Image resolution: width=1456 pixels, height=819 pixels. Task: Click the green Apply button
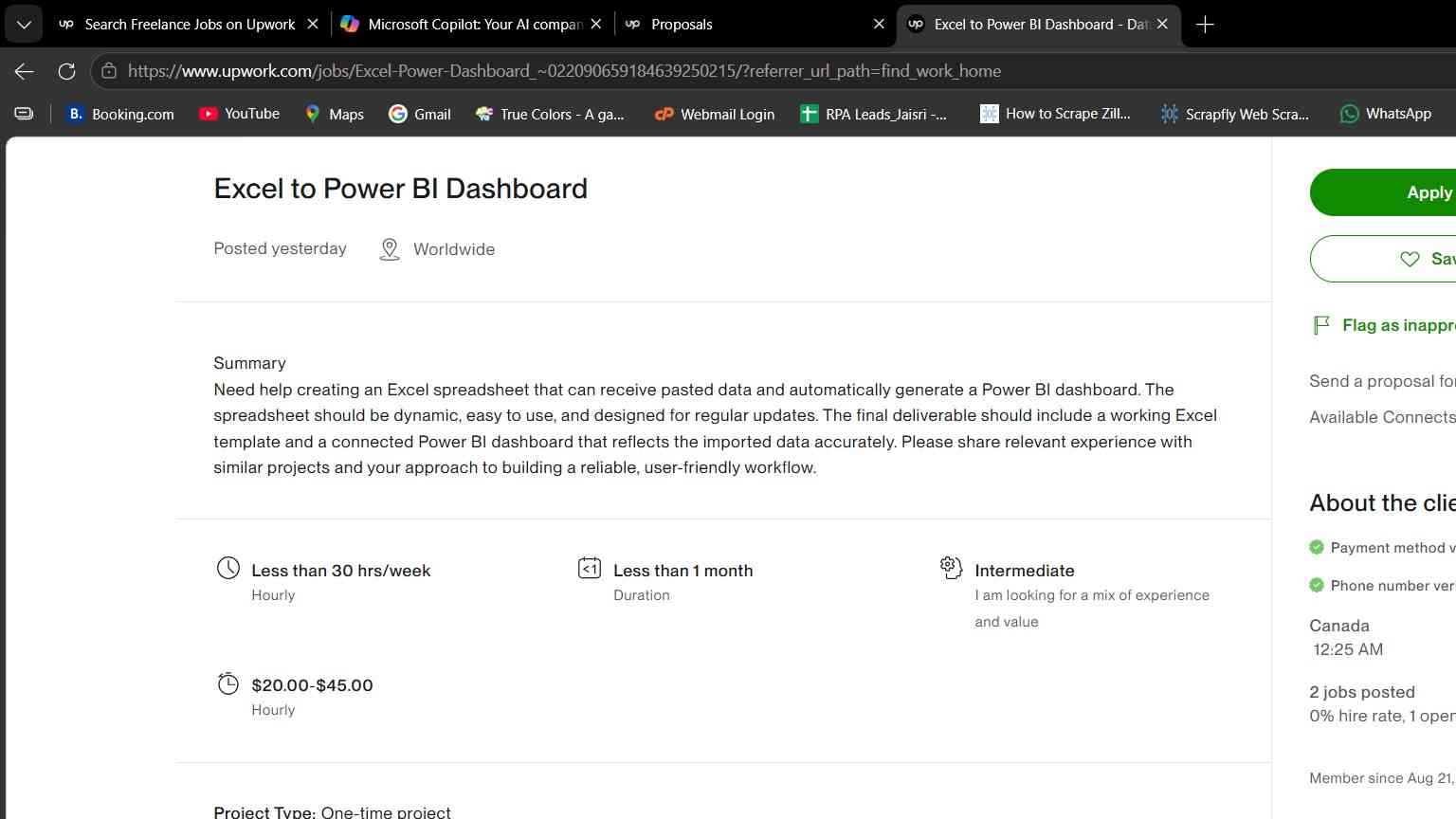coord(1383,192)
